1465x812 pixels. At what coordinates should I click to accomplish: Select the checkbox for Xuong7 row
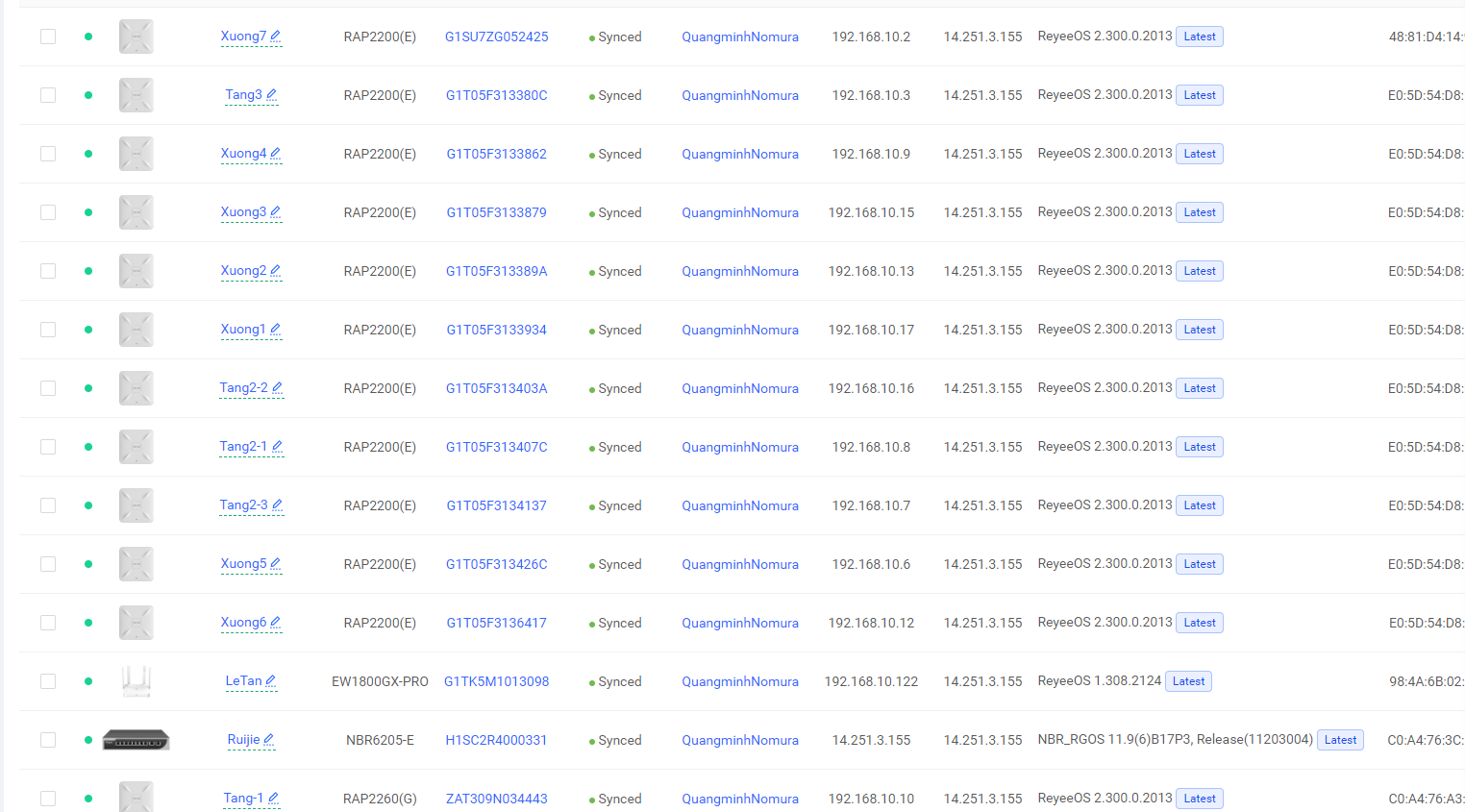point(48,37)
